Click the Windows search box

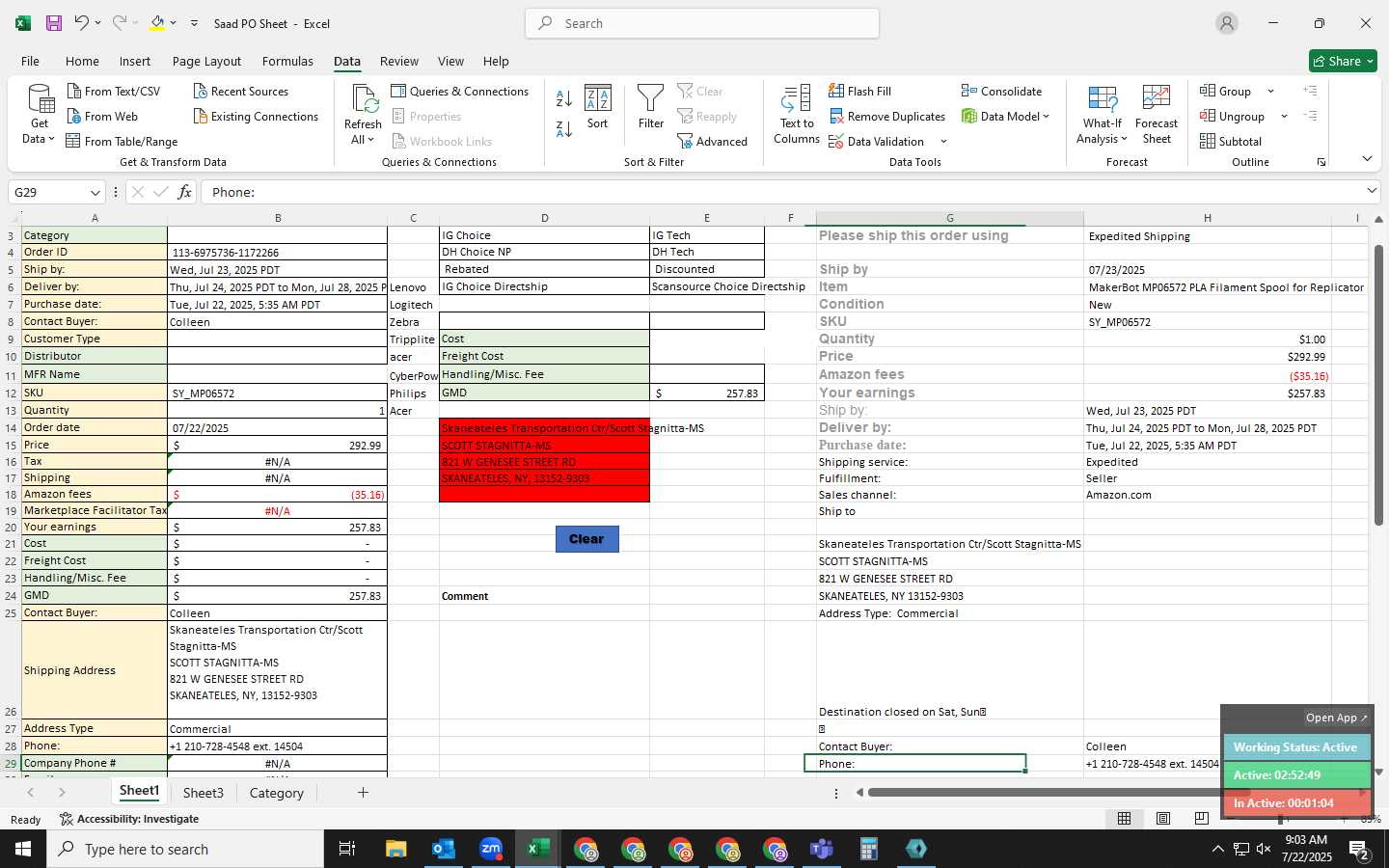coord(185,849)
